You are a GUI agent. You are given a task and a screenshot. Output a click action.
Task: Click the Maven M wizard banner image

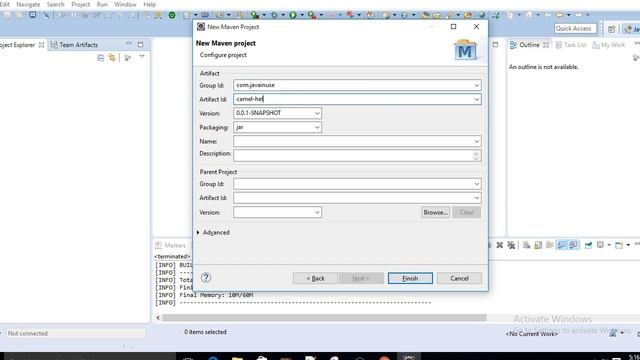click(x=465, y=50)
